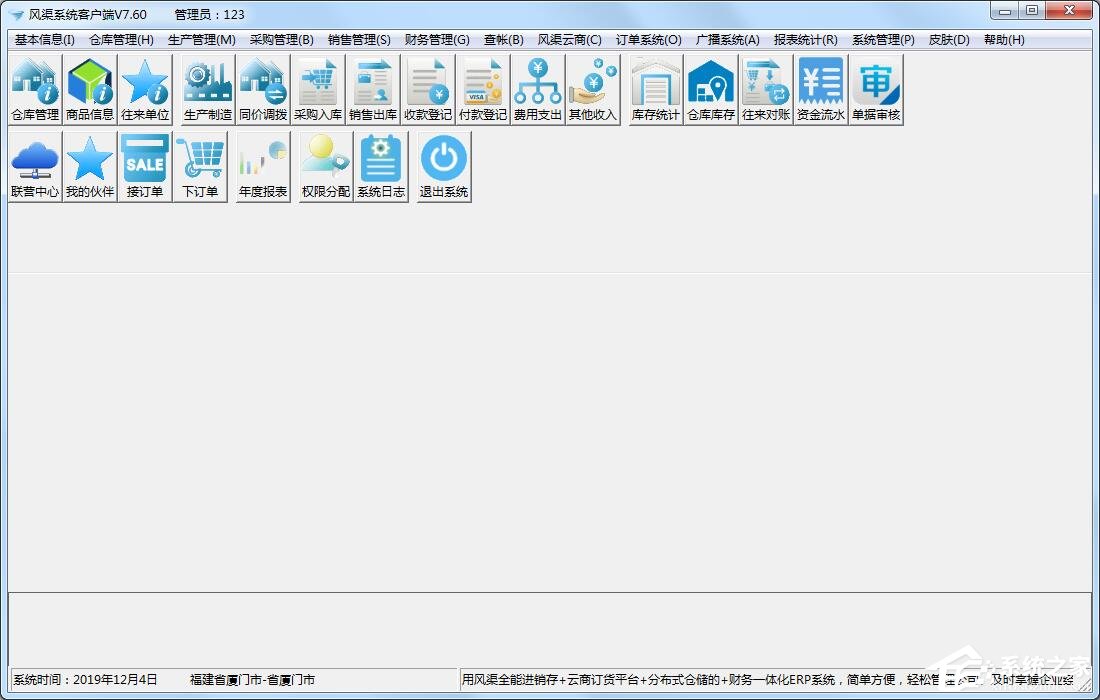
Task: Open 权限分配 permission assignment icon
Action: point(326,167)
